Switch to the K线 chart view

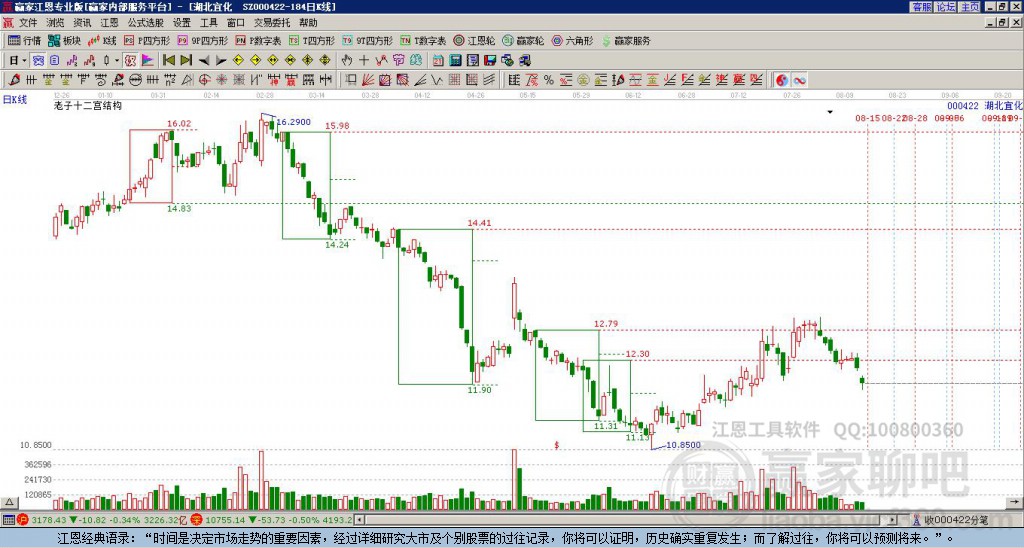101,40
